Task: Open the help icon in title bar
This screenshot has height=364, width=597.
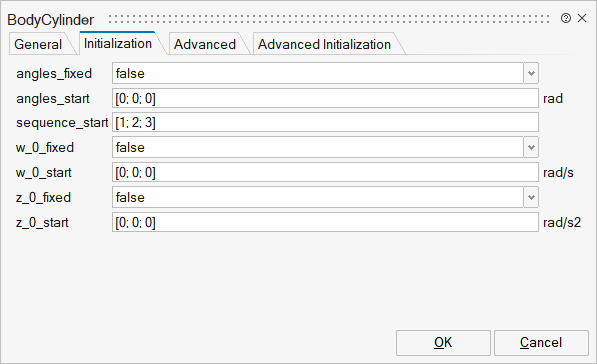Action: [x=566, y=18]
